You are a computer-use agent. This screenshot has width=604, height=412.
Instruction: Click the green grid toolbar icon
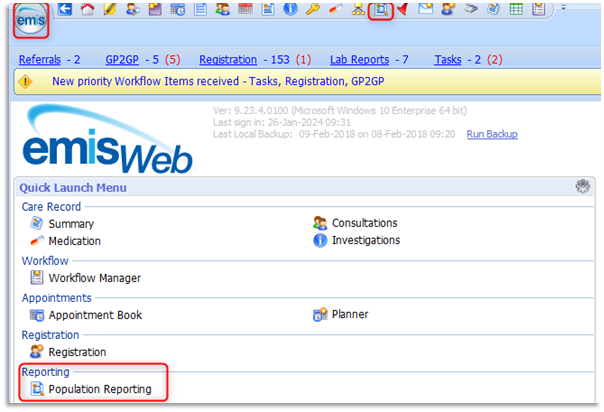(x=516, y=9)
